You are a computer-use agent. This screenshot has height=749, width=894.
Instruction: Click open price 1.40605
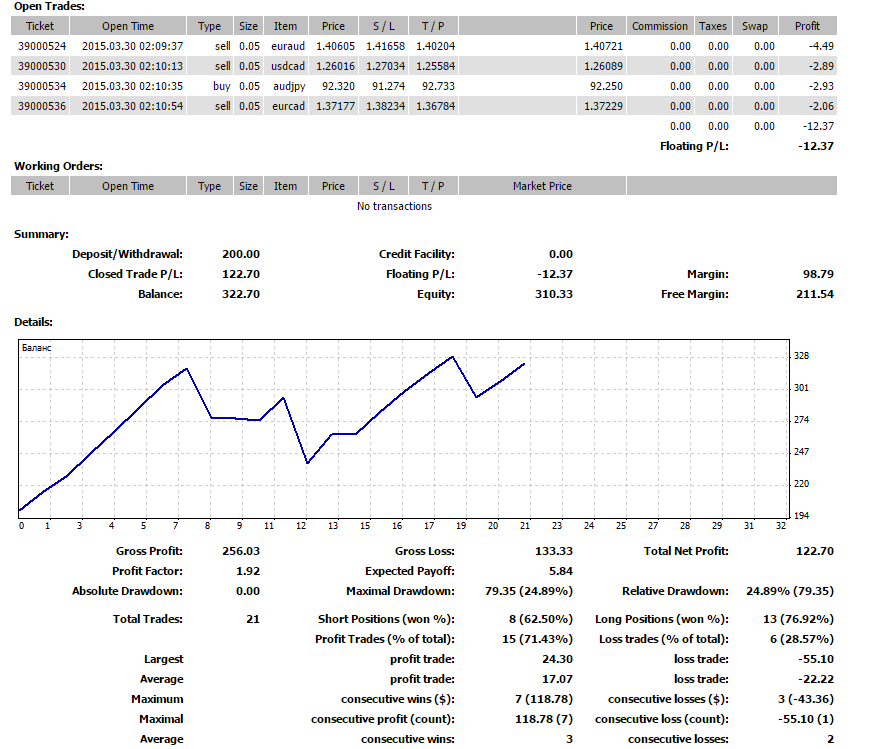pyautogui.click(x=335, y=46)
